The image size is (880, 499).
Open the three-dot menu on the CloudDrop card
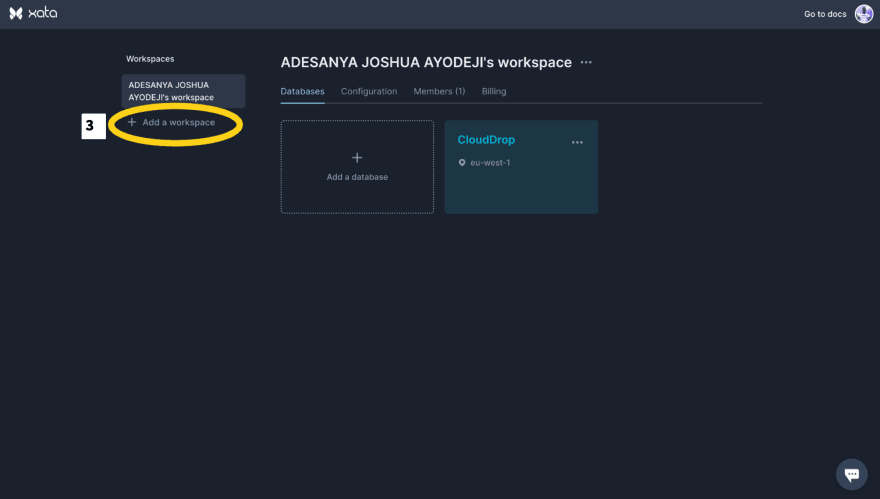(x=577, y=142)
